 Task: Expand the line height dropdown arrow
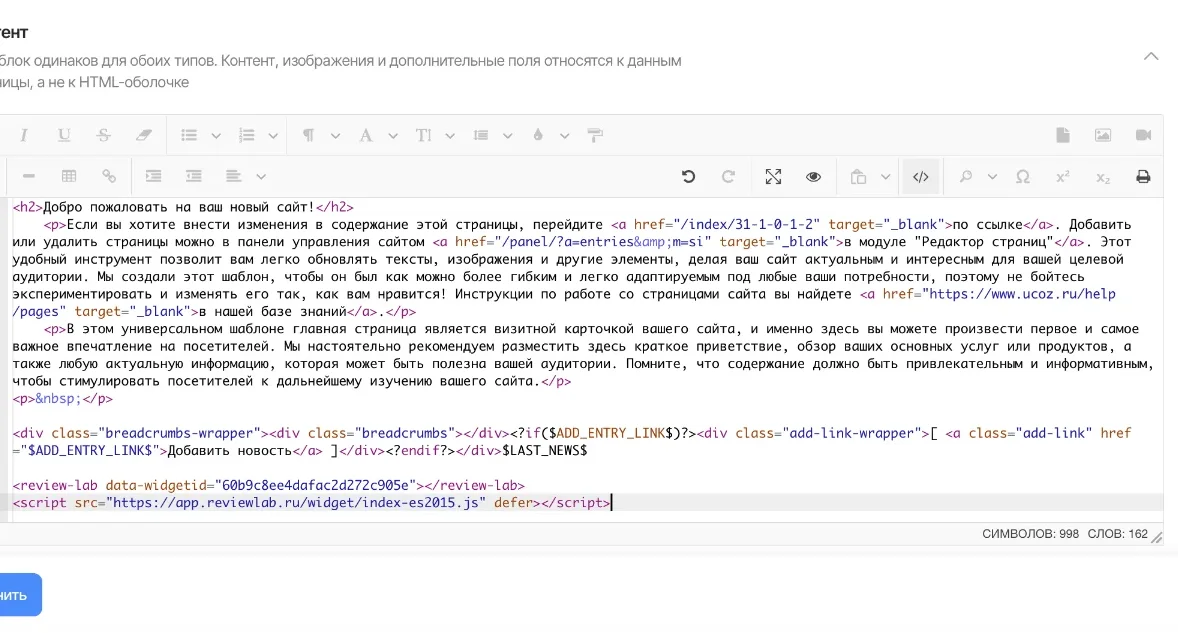(508, 136)
